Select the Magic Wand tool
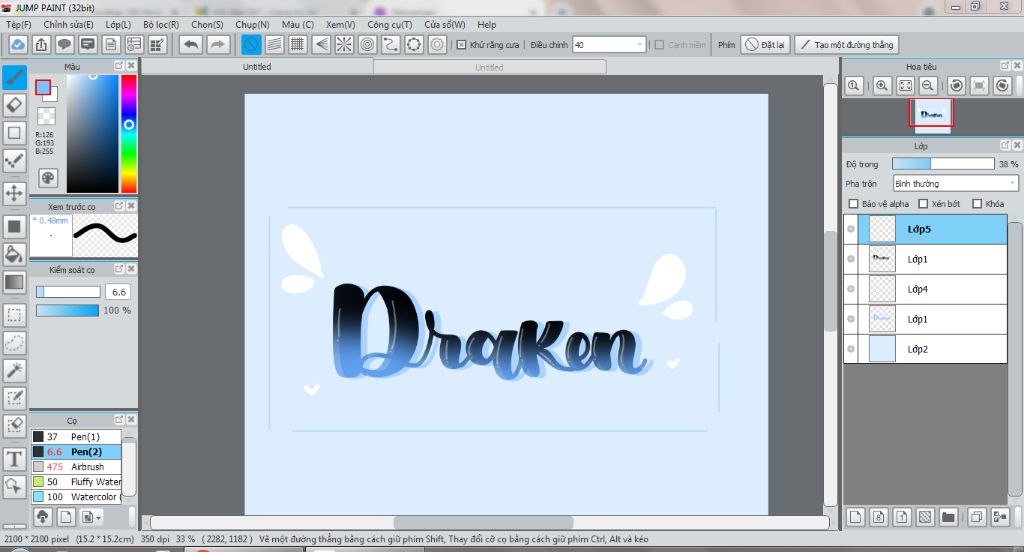 point(14,370)
